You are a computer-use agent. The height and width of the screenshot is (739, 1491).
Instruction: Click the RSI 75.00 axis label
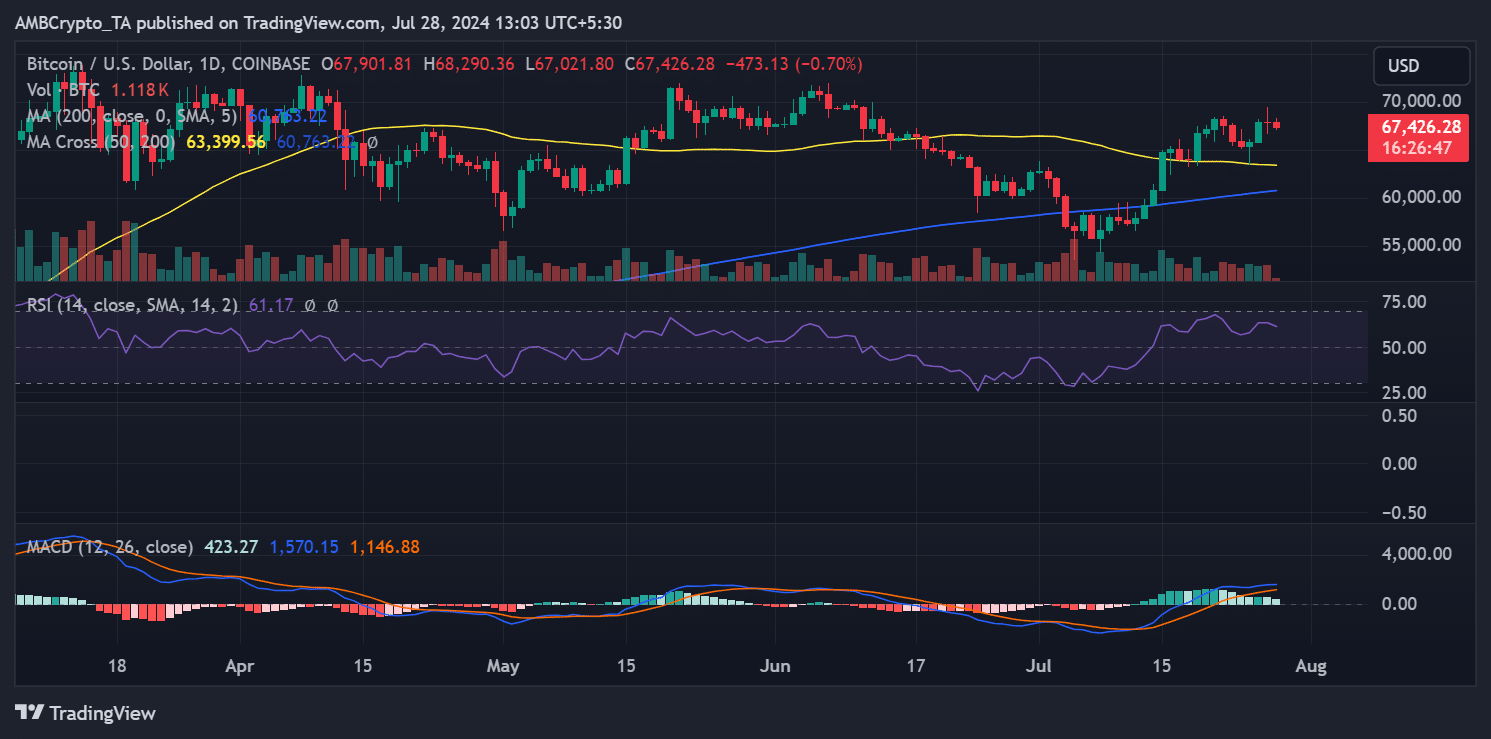tap(1402, 301)
